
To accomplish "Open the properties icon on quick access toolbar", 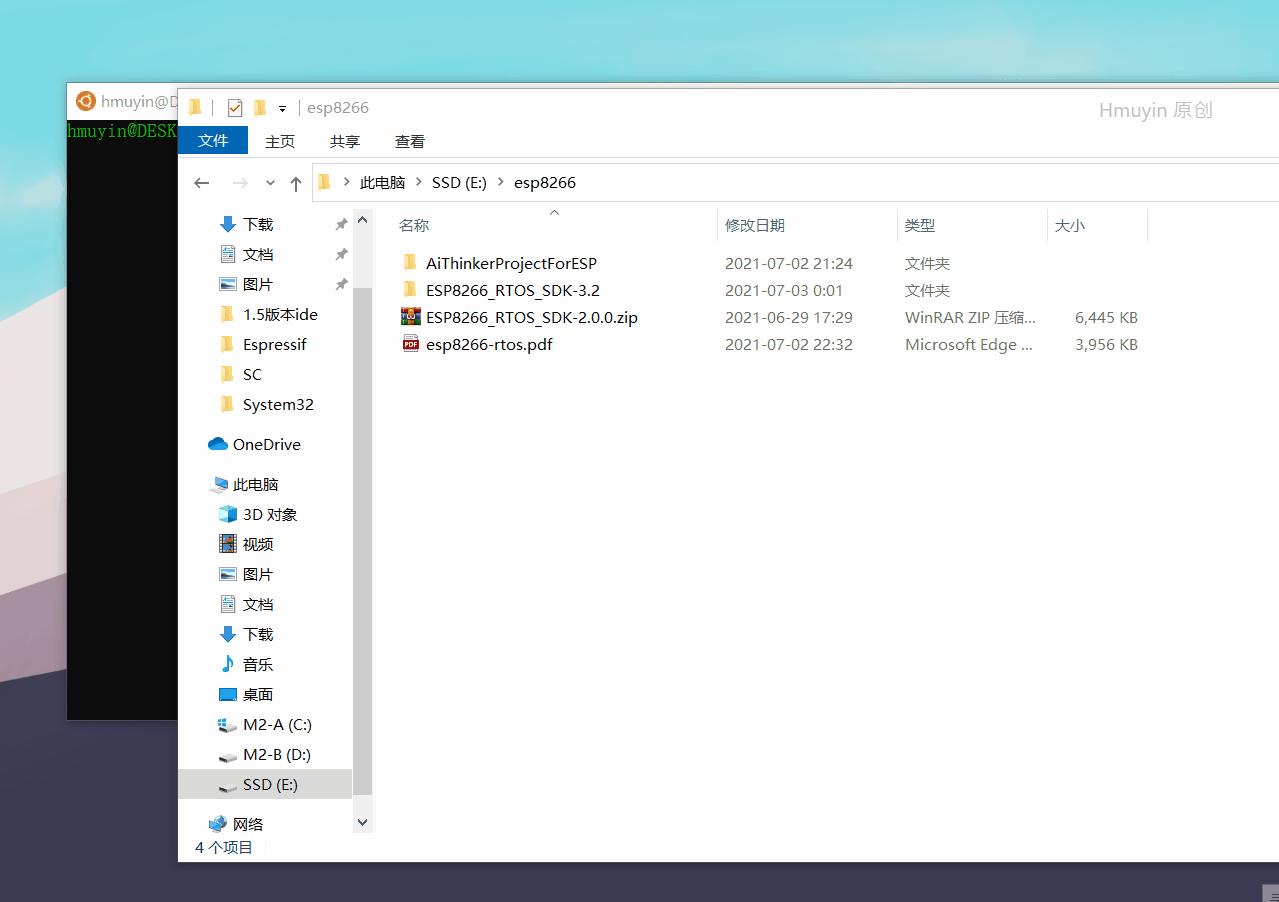I will pyautogui.click(x=234, y=107).
